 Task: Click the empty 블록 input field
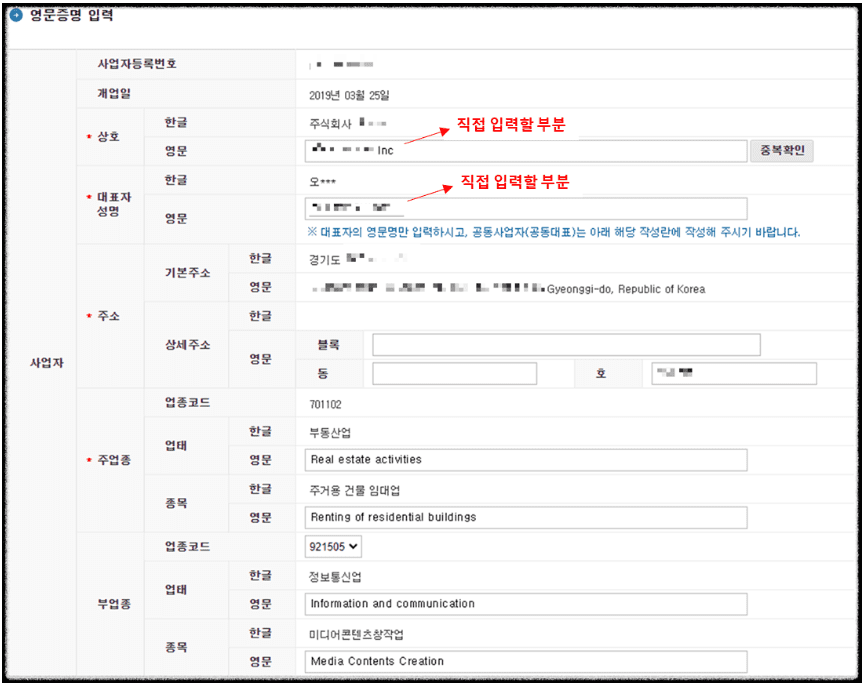(x=565, y=345)
